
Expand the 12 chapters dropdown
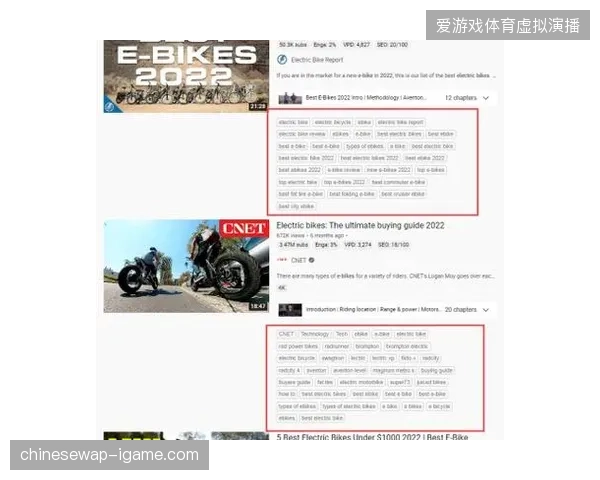coord(485,98)
